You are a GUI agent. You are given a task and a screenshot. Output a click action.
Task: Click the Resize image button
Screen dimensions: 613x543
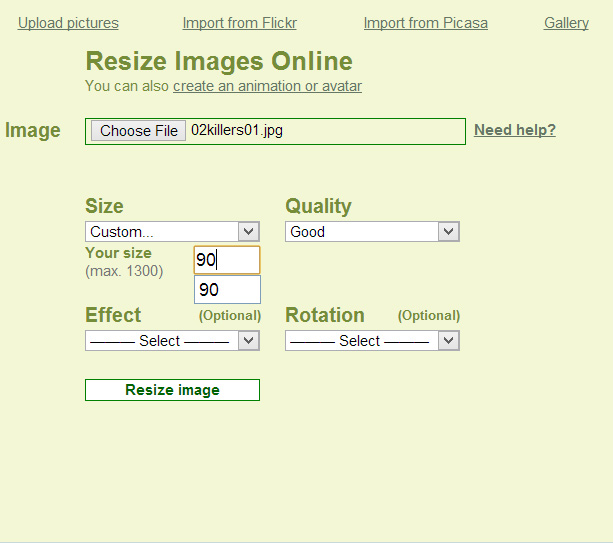[172, 390]
